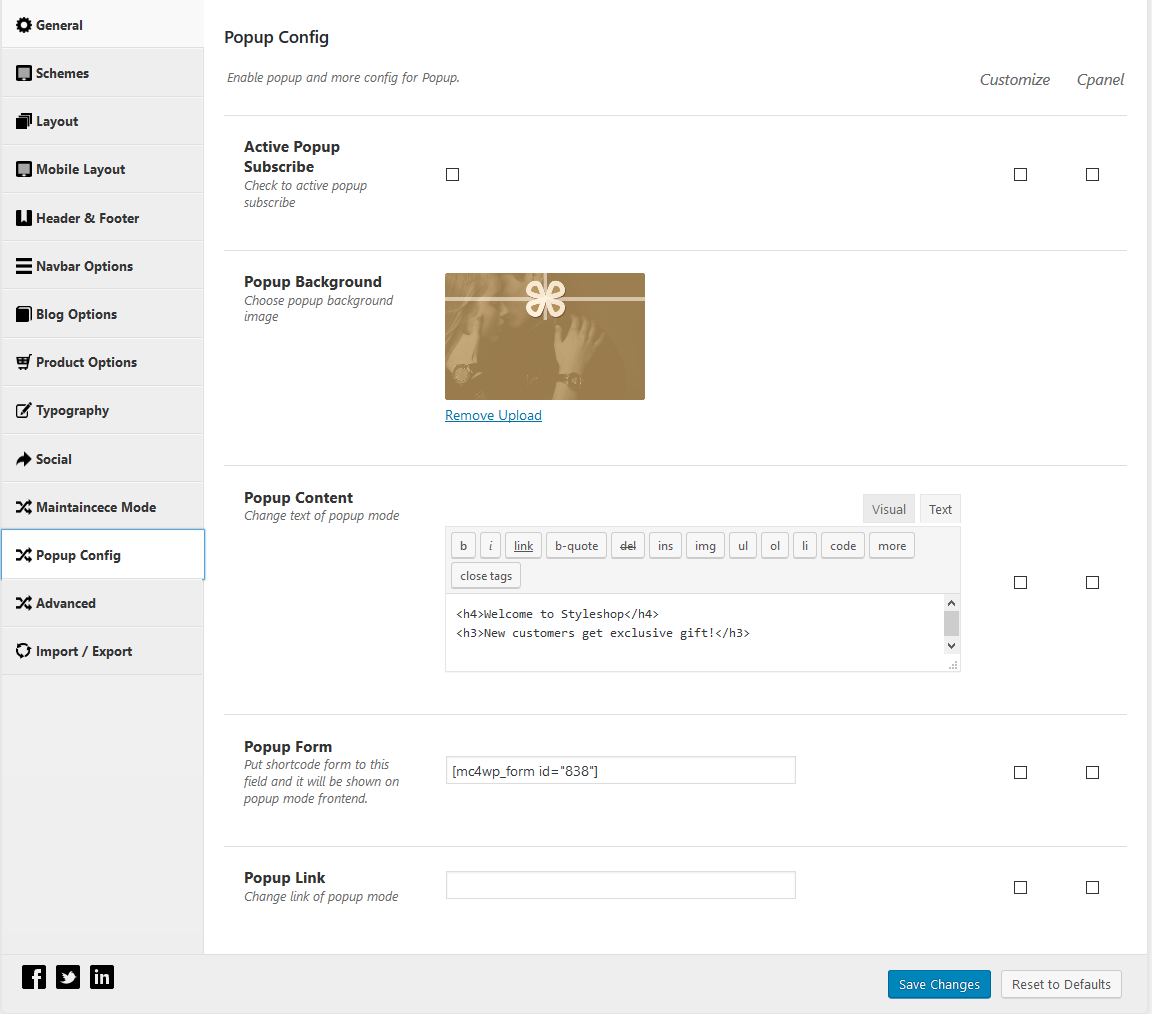Screen dimensions: 1152x1014
Task: Click the img quicktag button
Action: (705, 546)
